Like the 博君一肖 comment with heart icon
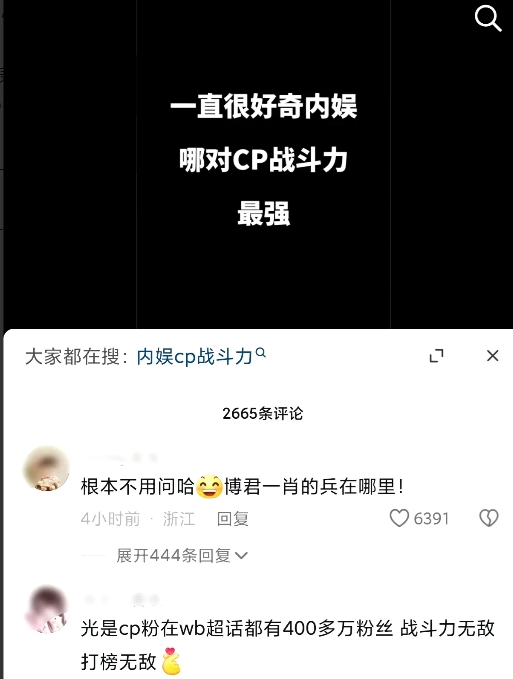The image size is (513, 679). [399, 518]
